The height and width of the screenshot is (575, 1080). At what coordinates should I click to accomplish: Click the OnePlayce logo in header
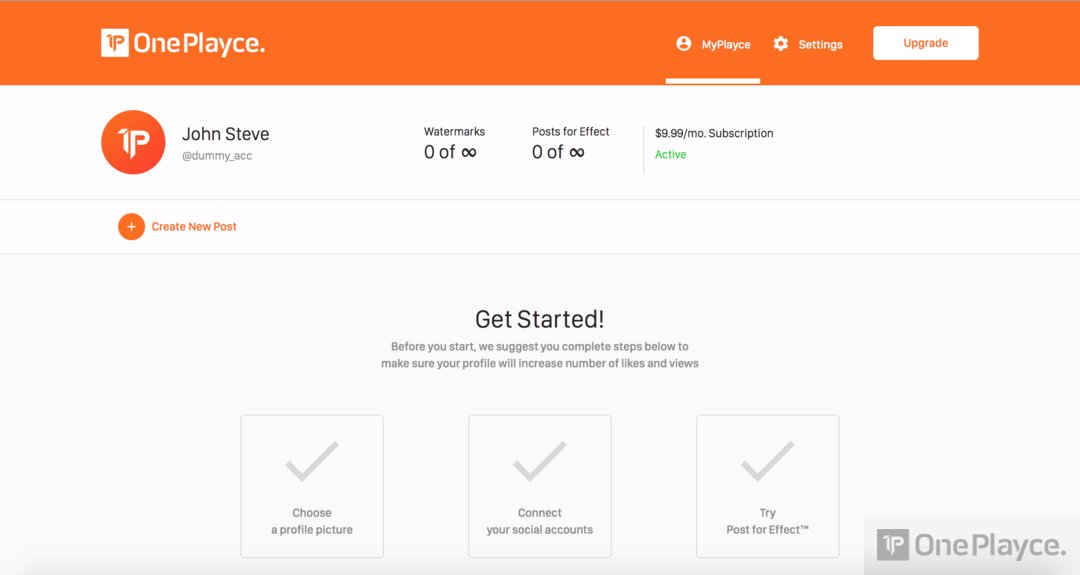point(183,43)
